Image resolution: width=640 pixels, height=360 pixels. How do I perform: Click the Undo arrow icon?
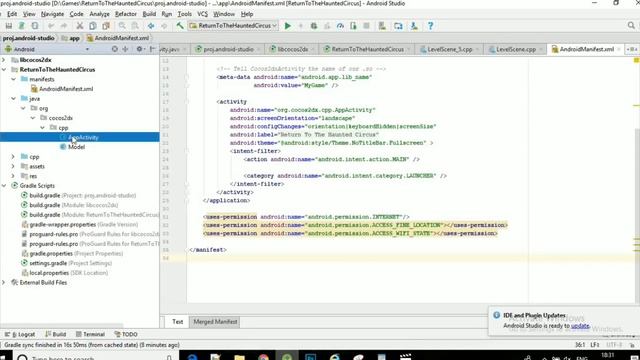tap(51, 26)
